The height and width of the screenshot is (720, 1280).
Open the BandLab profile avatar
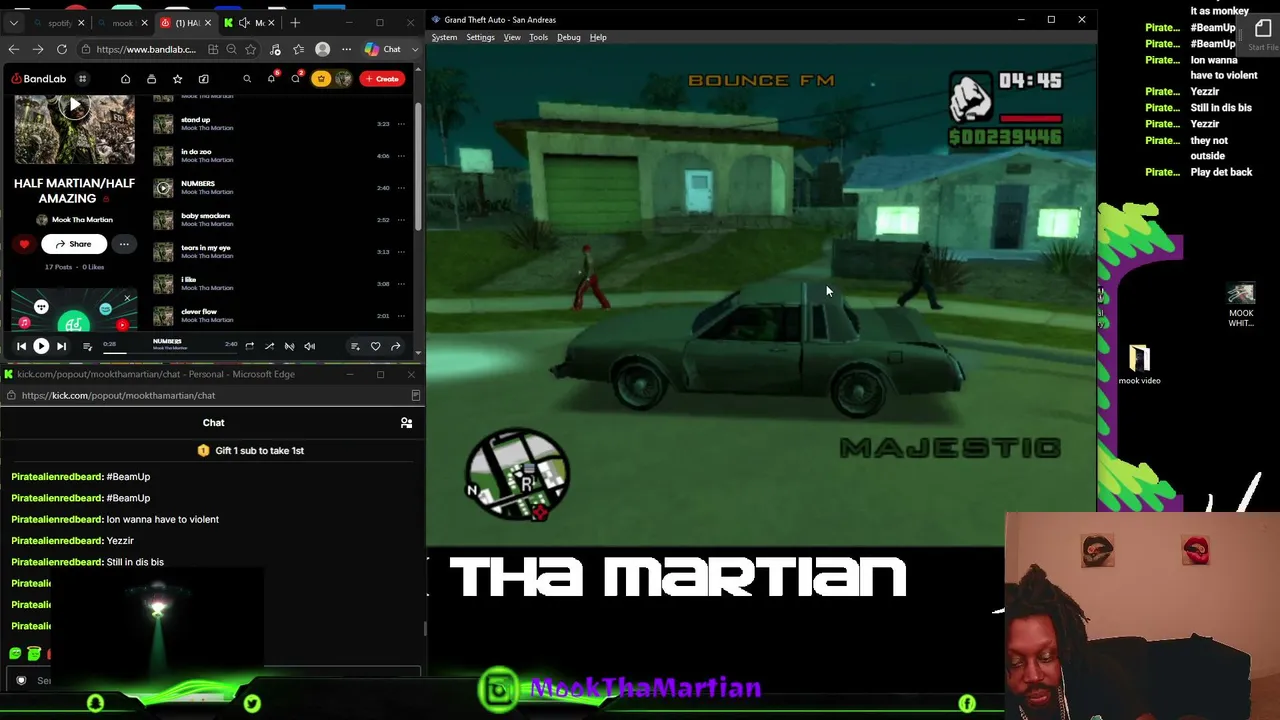(343, 79)
